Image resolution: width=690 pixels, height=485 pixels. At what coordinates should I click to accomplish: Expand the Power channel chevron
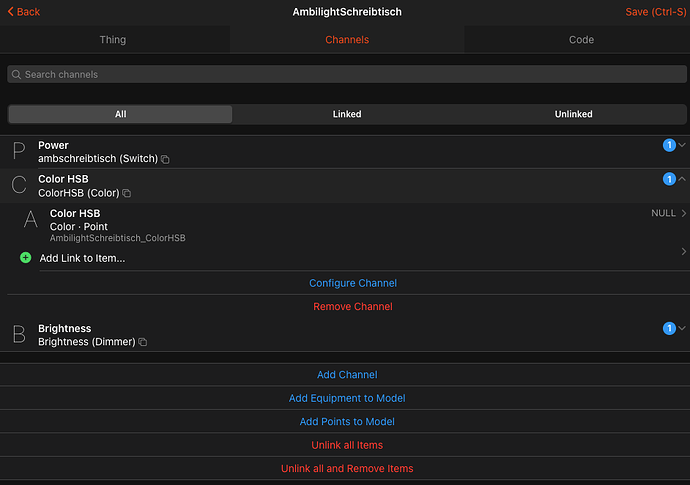682,146
